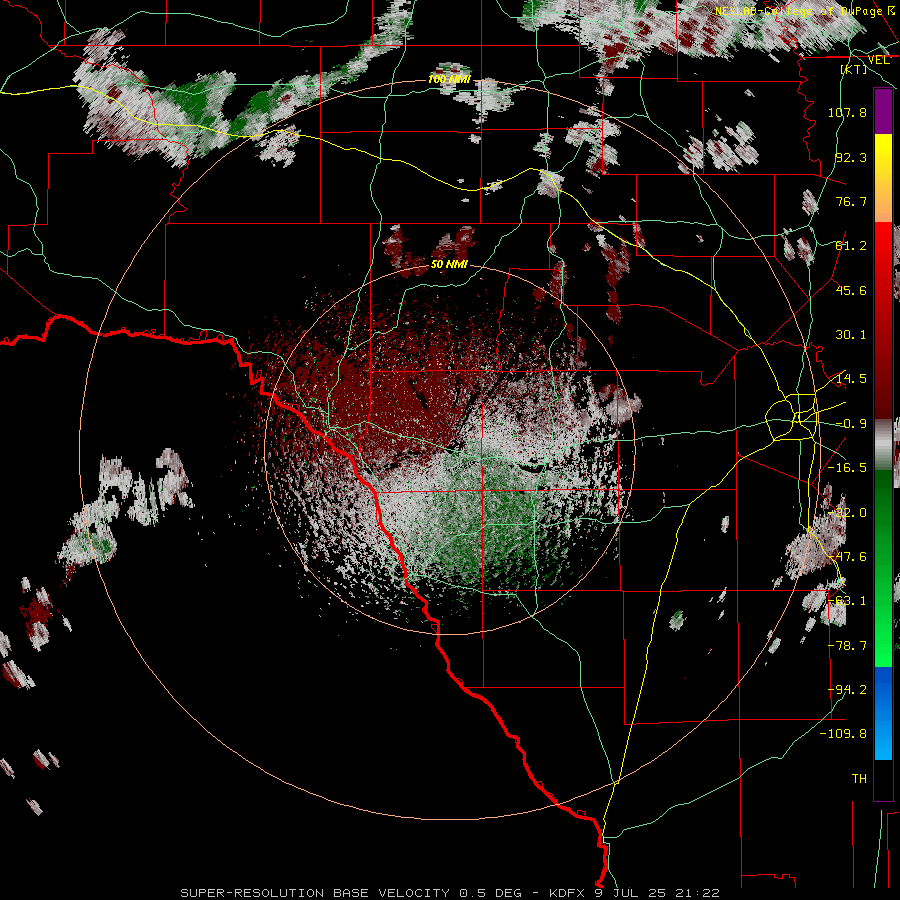
Task: Click the NEXLAB-College of DuPage credit text
Action: [x=804, y=11]
